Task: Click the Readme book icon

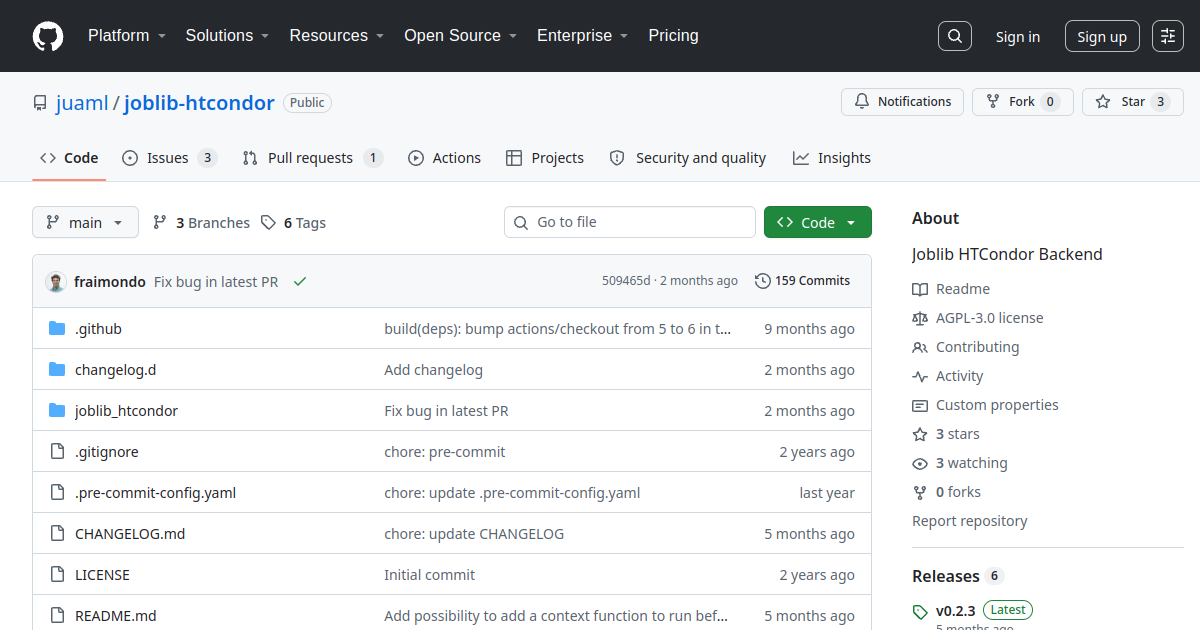Action: (920, 289)
